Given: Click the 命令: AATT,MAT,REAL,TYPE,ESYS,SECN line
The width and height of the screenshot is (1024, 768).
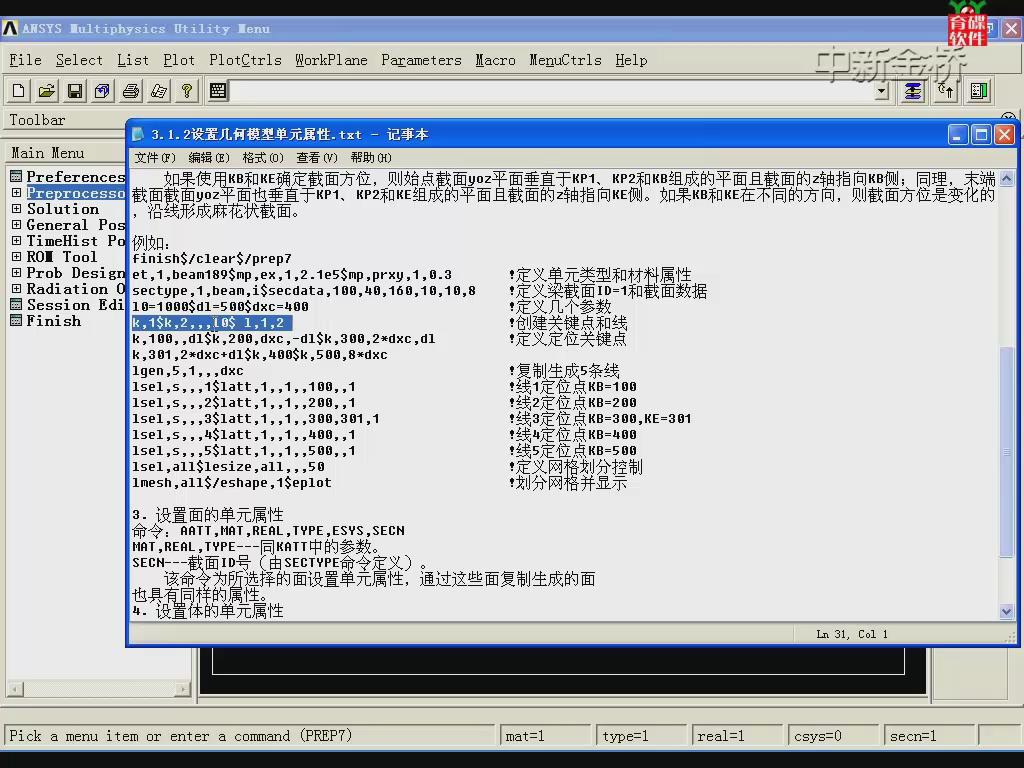Looking at the screenshot, I should coord(268,531).
